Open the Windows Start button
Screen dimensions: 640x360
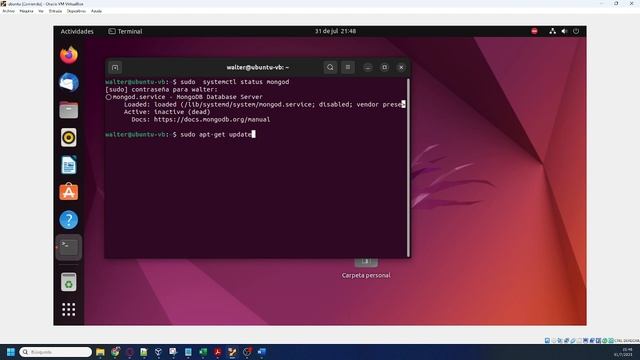coord(11,352)
